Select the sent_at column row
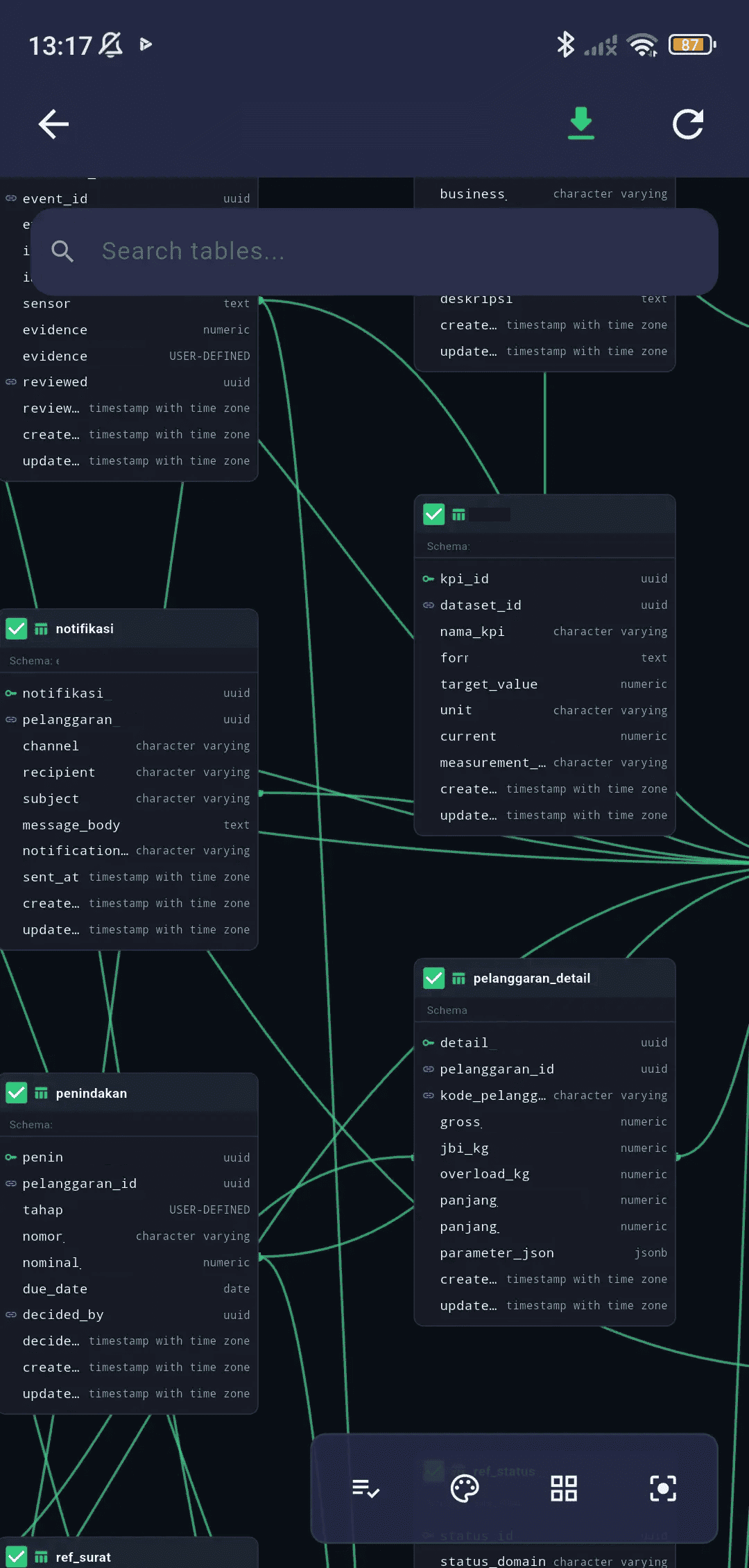Image resolution: width=749 pixels, height=1568 pixels. tap(129, 877)
